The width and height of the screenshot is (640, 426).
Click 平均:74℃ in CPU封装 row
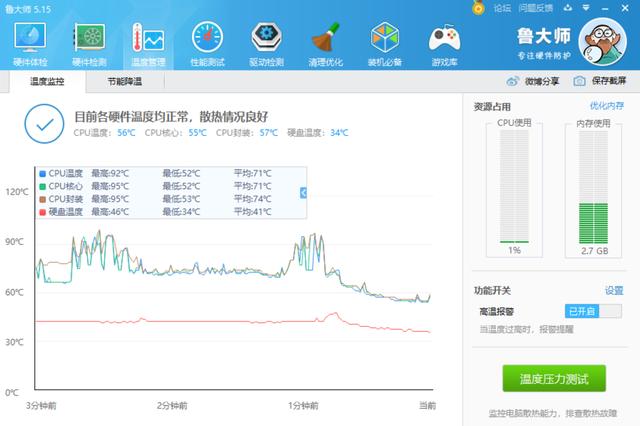pos(252,200)
